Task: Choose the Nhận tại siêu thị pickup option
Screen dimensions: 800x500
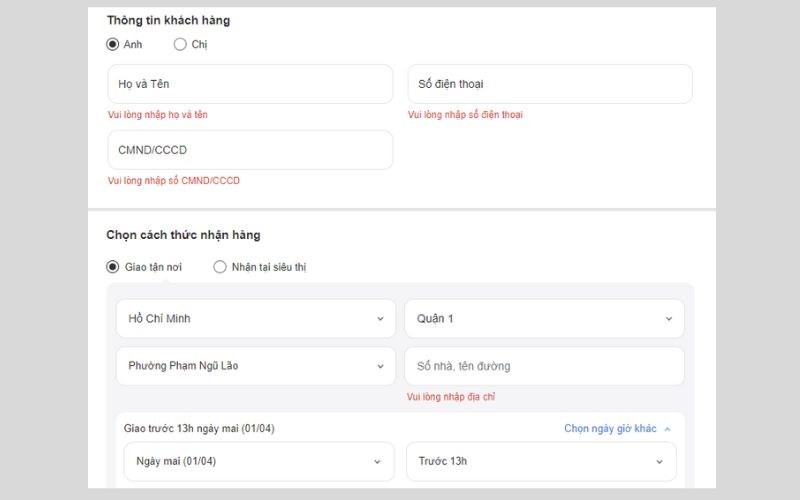Action: pyautogui.click(x=220, y=267)
